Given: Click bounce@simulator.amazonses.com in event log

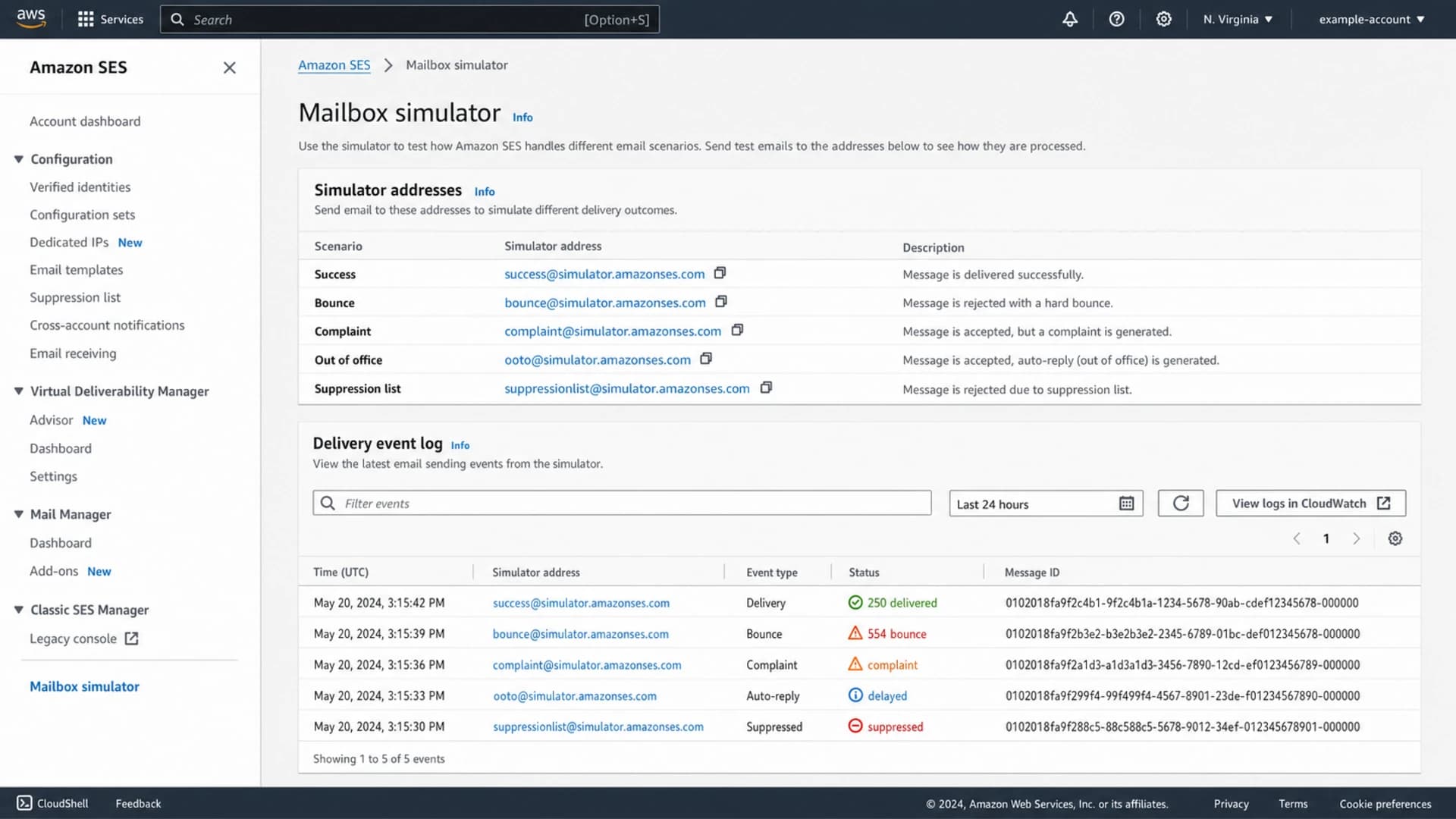Looking at the screenshot, I should (x=580, y=634).
